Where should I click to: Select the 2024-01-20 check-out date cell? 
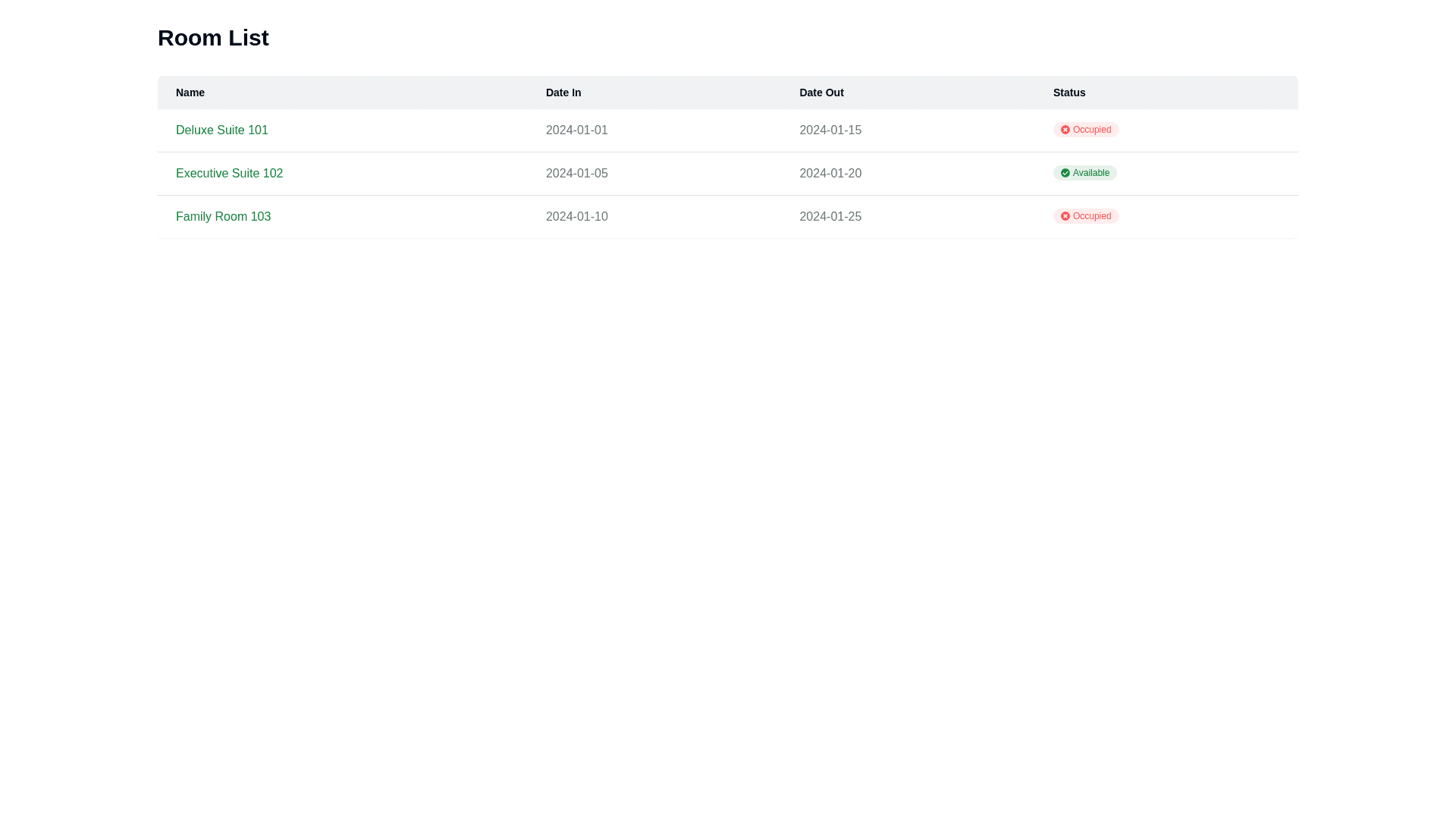(830, 174)
